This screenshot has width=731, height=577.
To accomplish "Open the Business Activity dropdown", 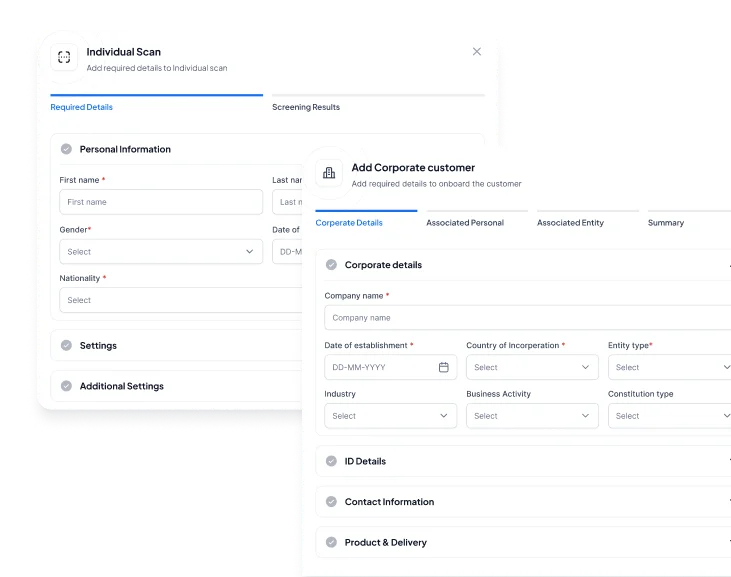I will (532, 415).
